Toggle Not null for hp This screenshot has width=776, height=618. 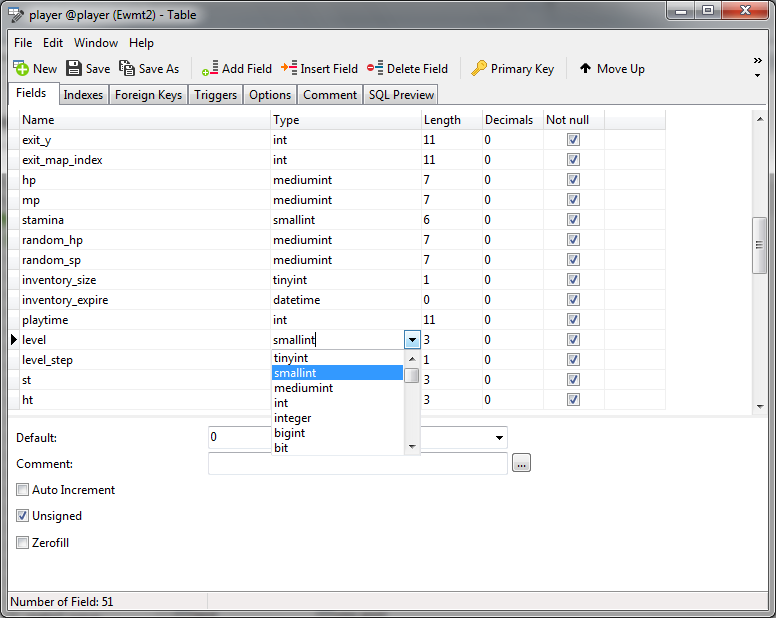click(x=573, y=180)
